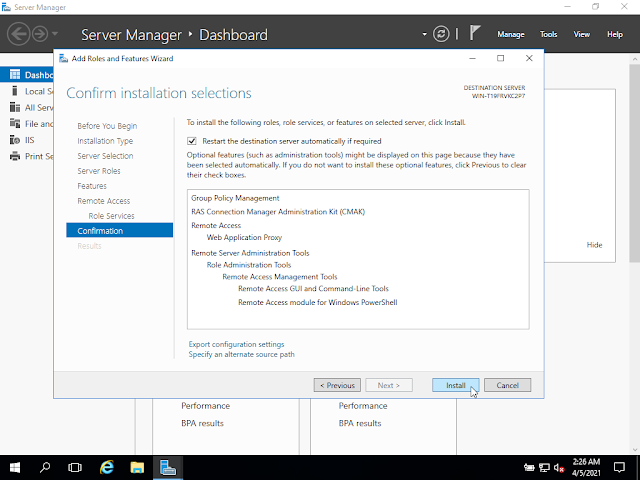The height and width of the screenshot is (480, 640).
Task: Go to Server Selection step
Action: click(105, 156)
